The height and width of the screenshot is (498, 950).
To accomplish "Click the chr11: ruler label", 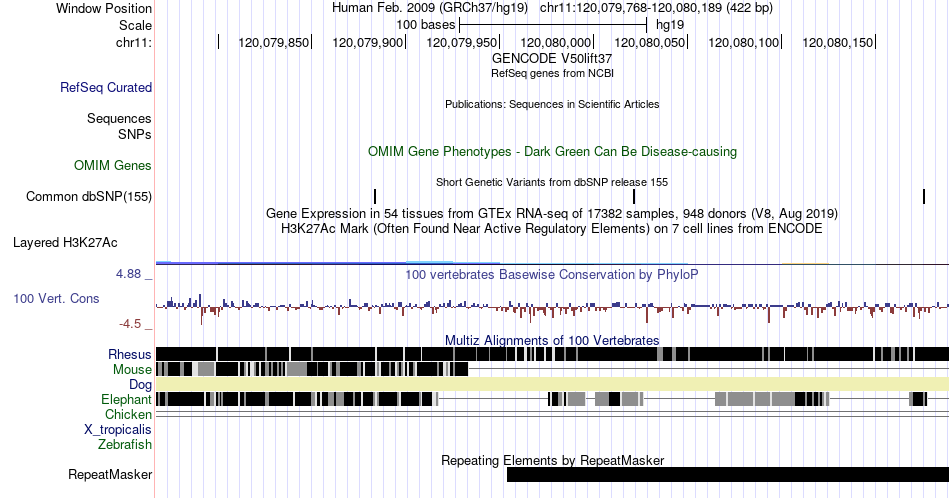I will (x=134, y=42).
